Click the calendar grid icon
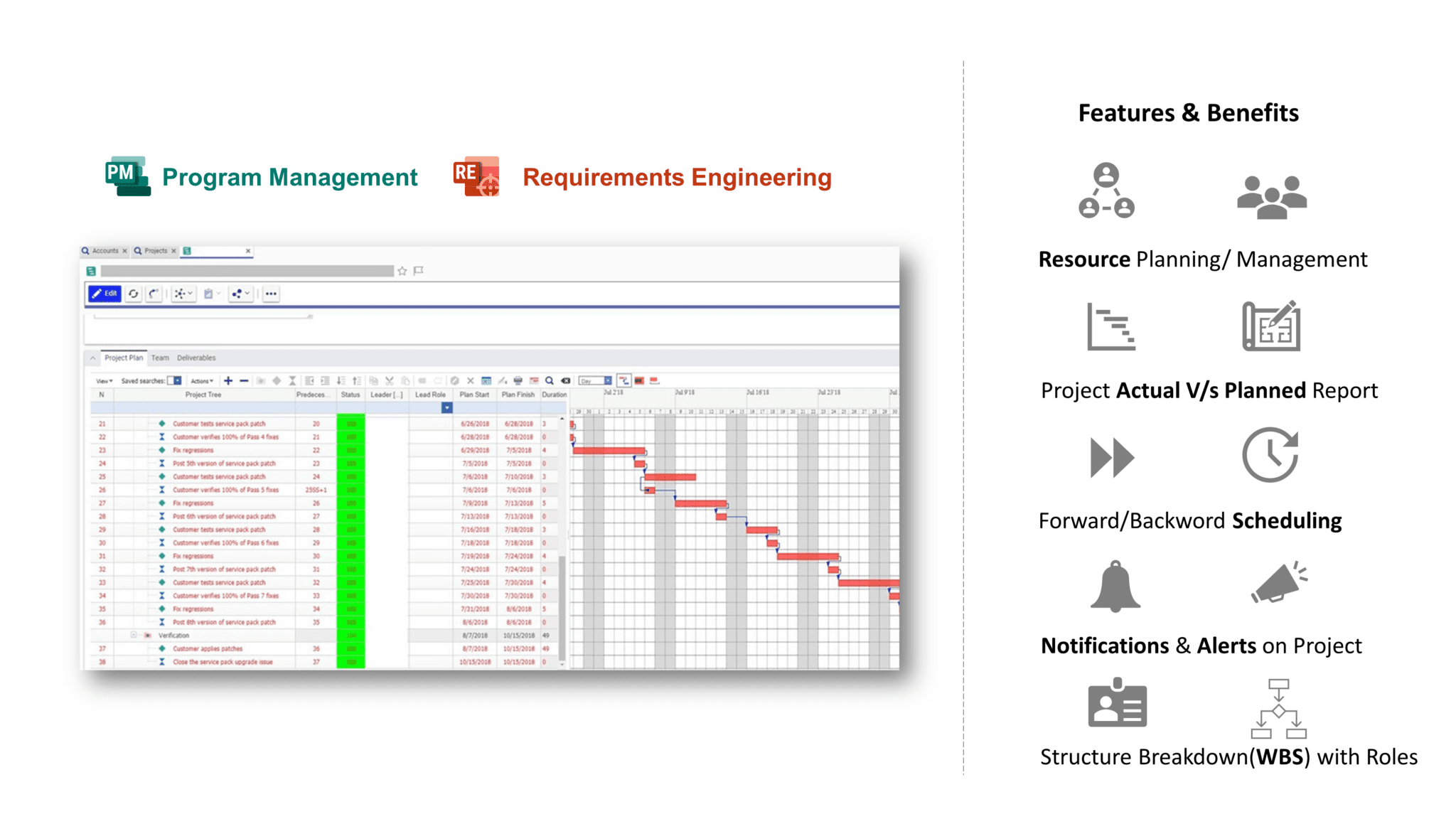 486,381
